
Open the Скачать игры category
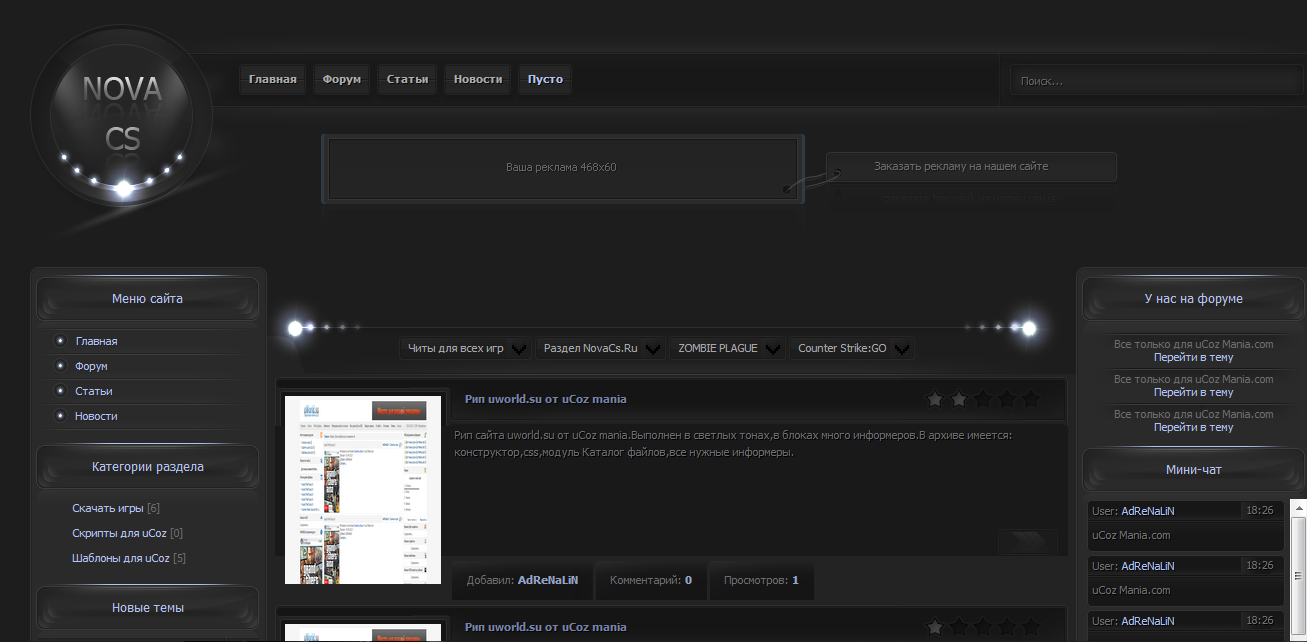tap(108, 508)
